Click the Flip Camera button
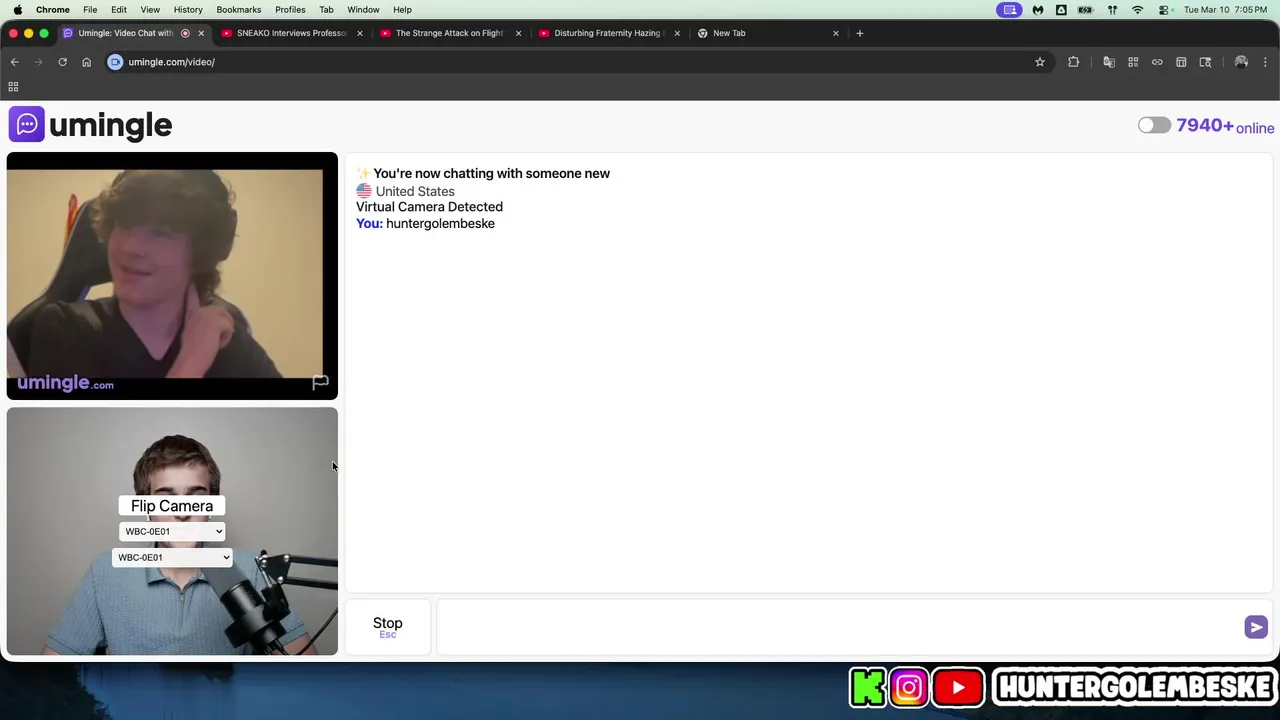 tap(172, 506)
